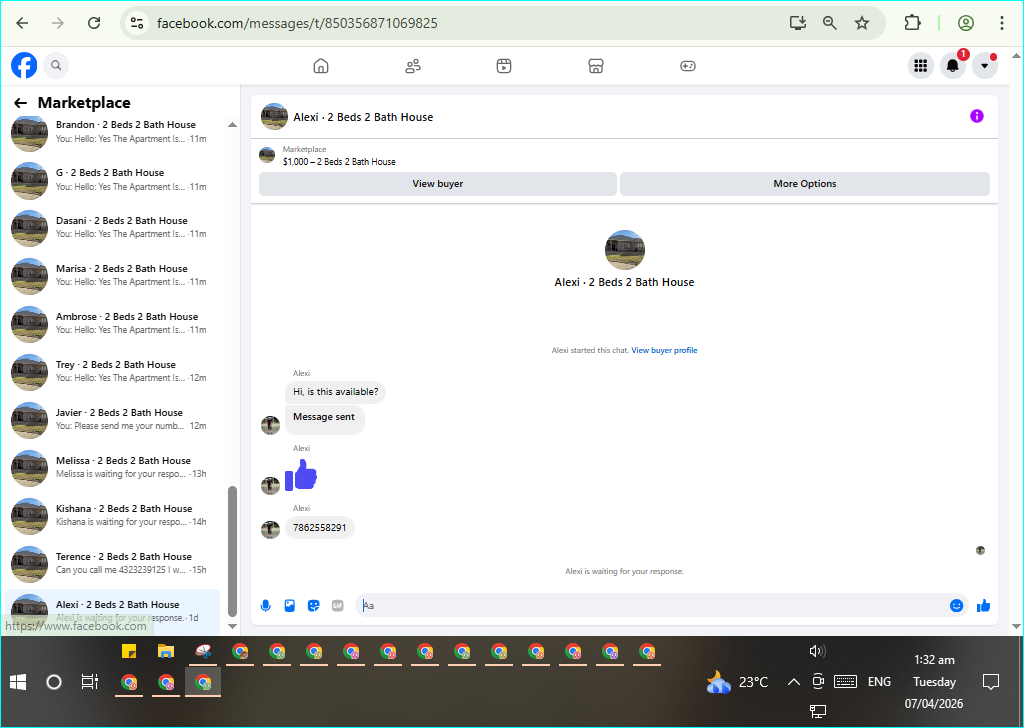Open Facebook search magnifier
This screenshot has width=1024, height=728.
(56, 65)
